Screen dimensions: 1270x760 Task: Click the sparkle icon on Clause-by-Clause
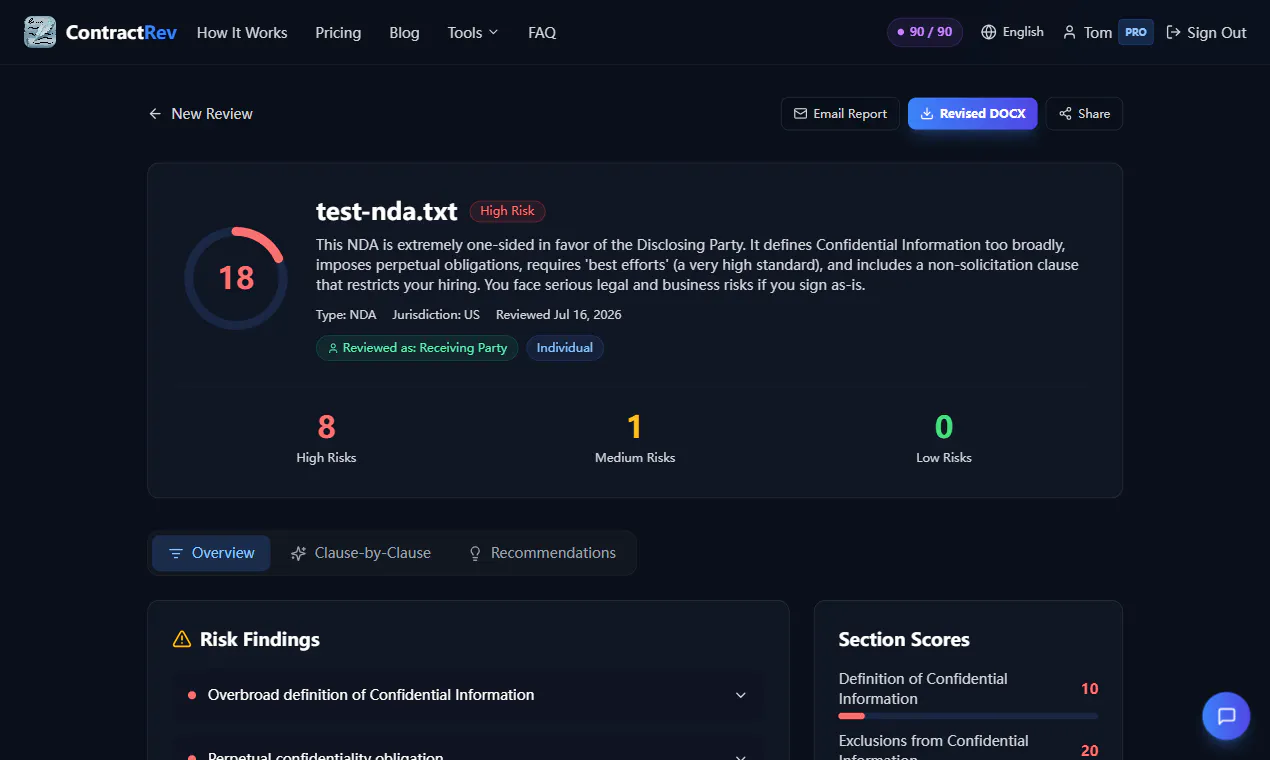(x=298, y=553)
